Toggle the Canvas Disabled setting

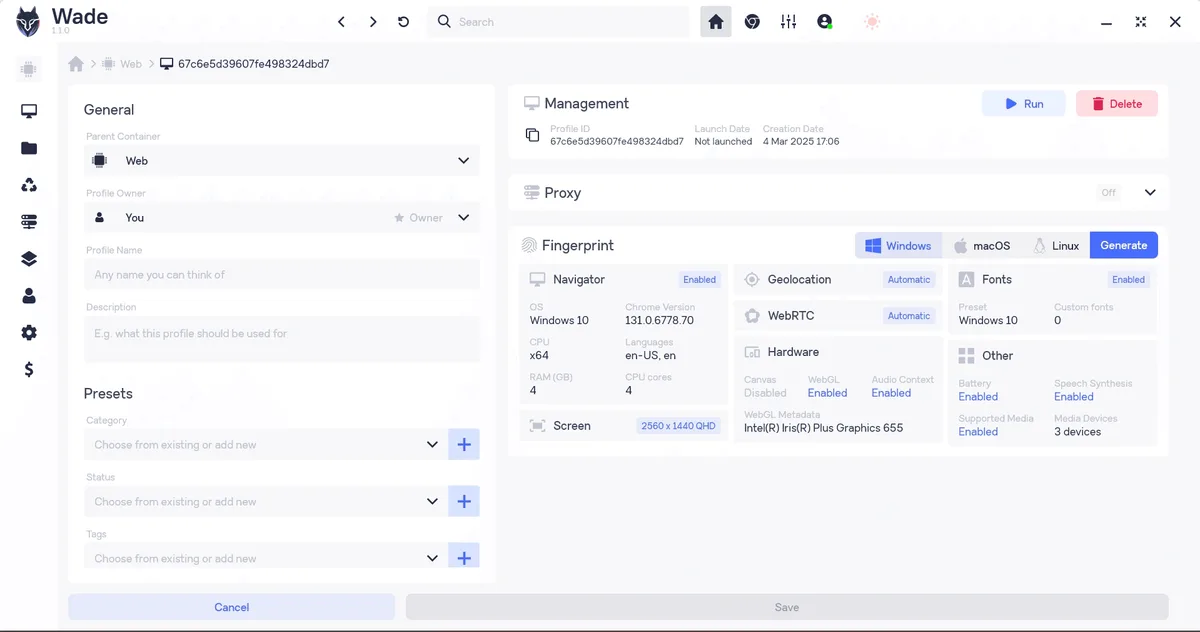[765, 393]
